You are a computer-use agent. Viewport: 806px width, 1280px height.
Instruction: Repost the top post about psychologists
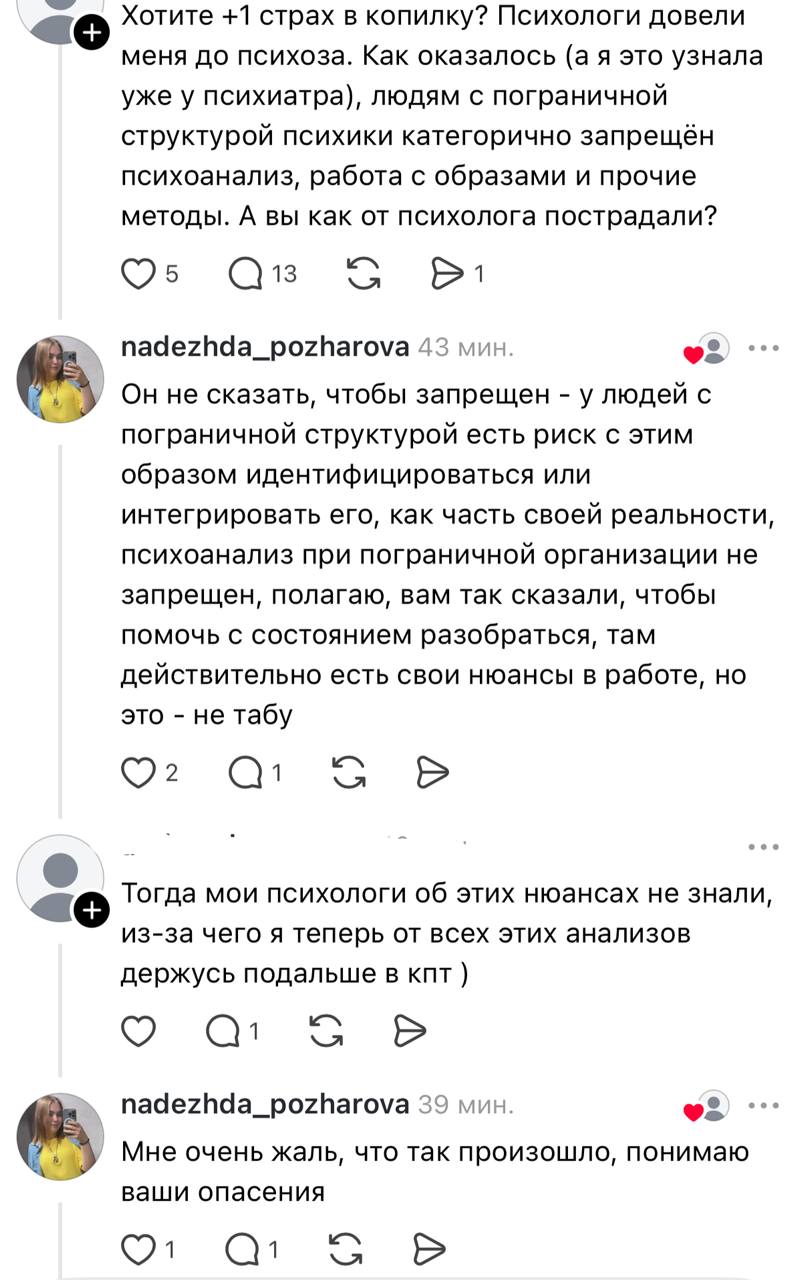coord(361,273)
